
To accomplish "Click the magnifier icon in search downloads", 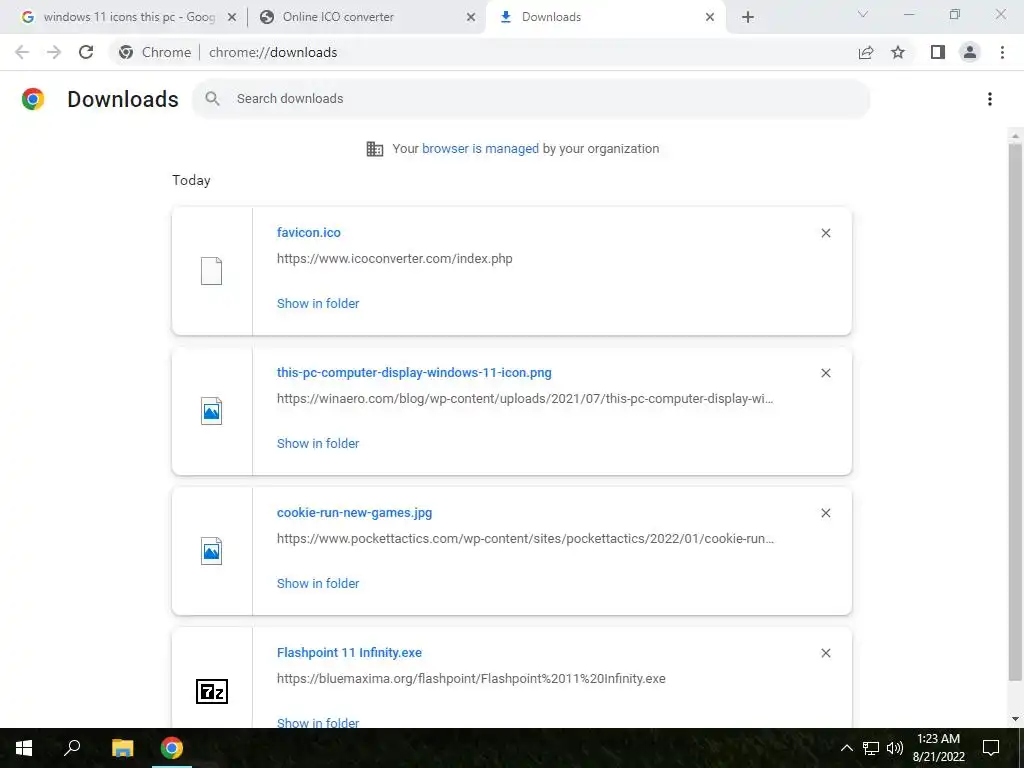I will coord(212,99).
